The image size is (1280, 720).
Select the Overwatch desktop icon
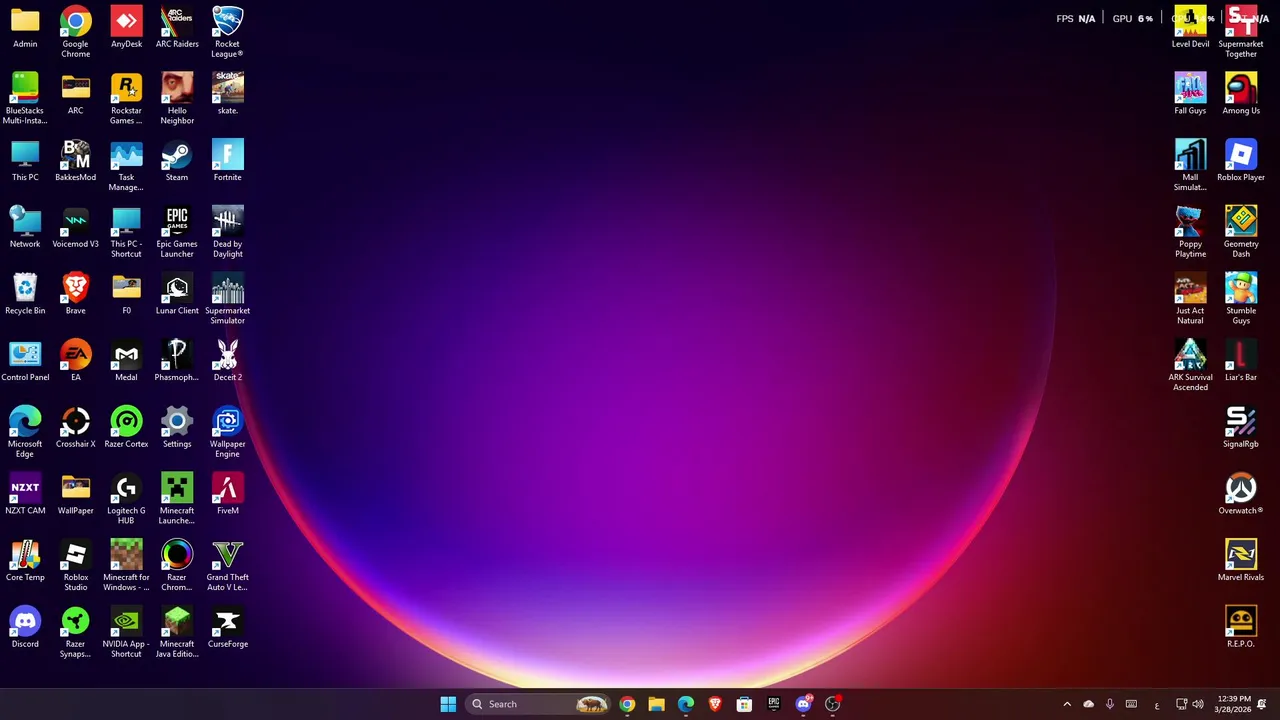coord(1241,488)
